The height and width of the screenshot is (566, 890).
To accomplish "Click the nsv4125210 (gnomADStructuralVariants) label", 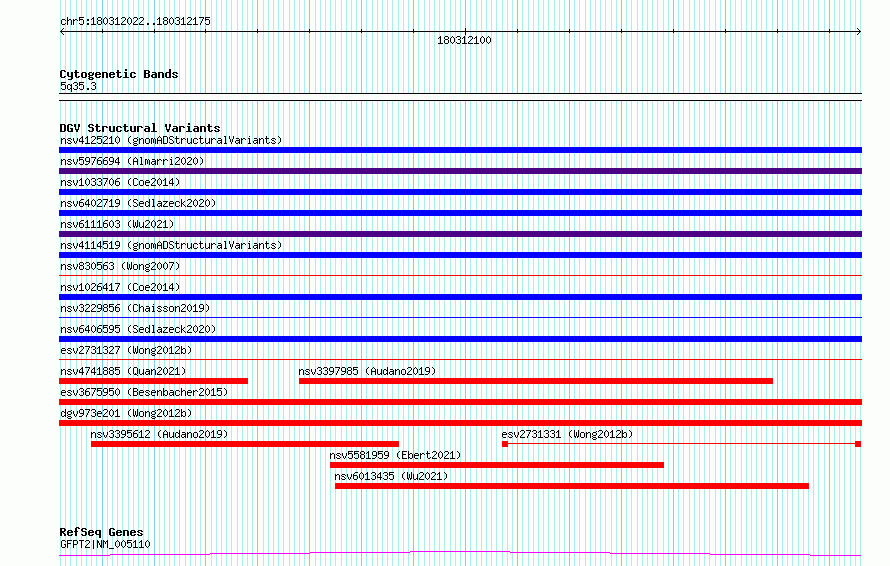I will click(171, 140).
